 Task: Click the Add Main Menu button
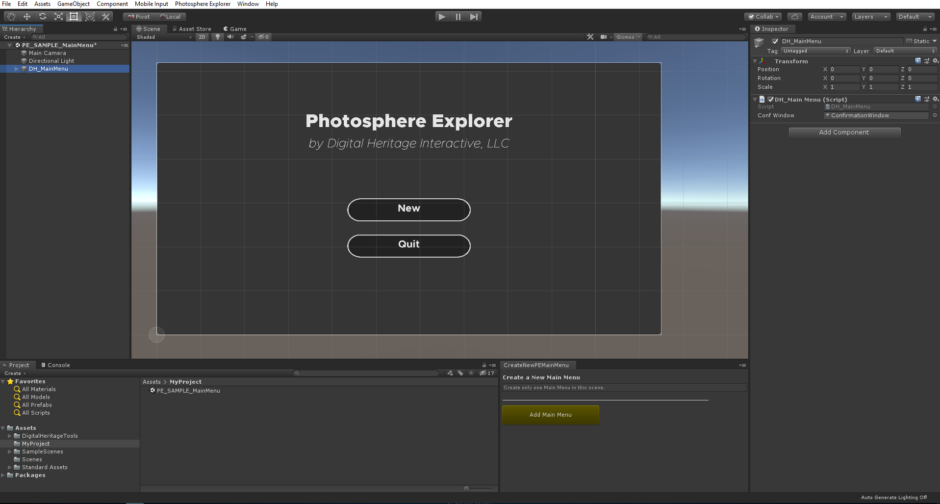coord(550,415)
